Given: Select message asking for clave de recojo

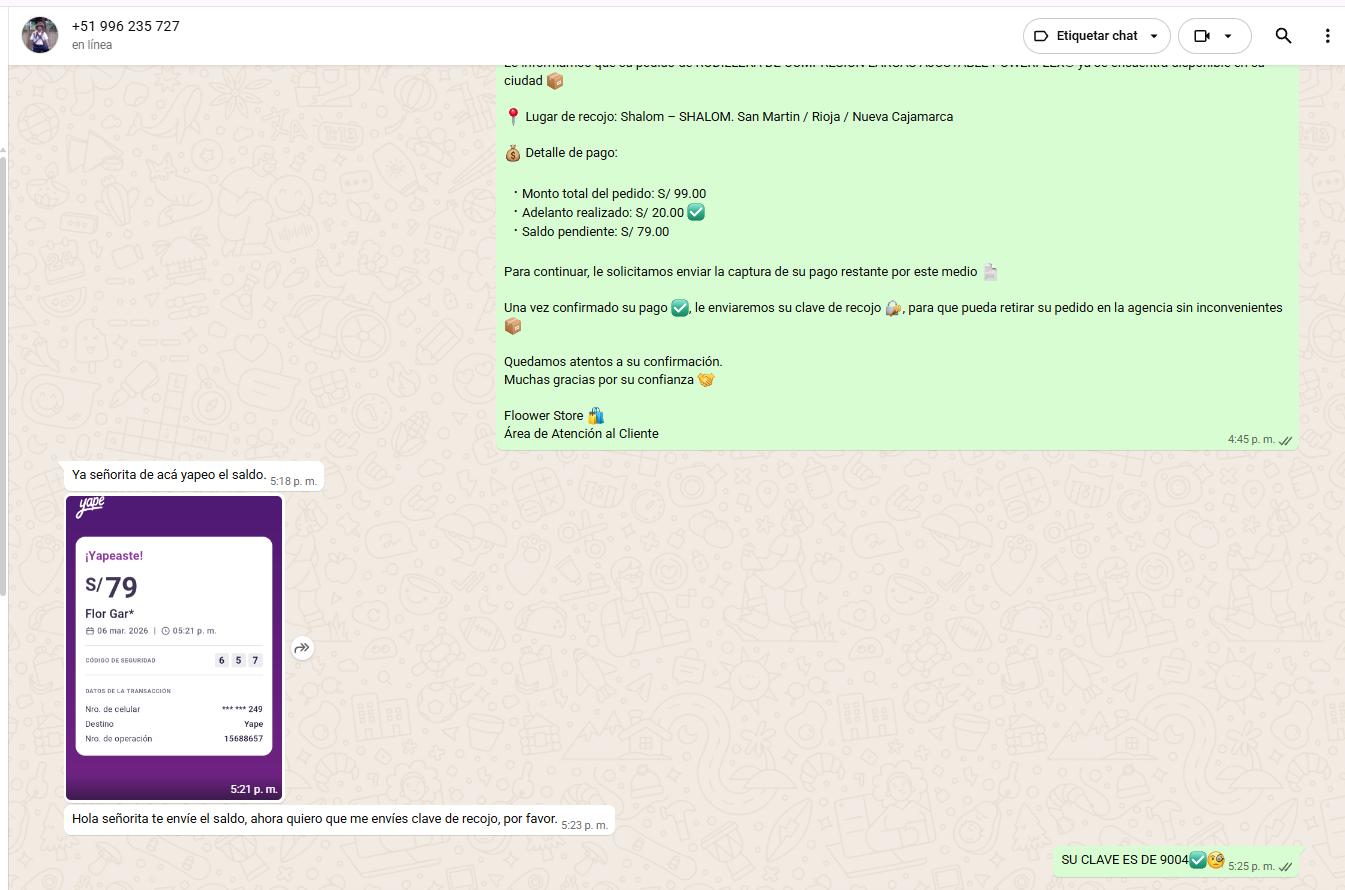Looking at the screenshot, I should pyautogui.click(x=314, y=819).
